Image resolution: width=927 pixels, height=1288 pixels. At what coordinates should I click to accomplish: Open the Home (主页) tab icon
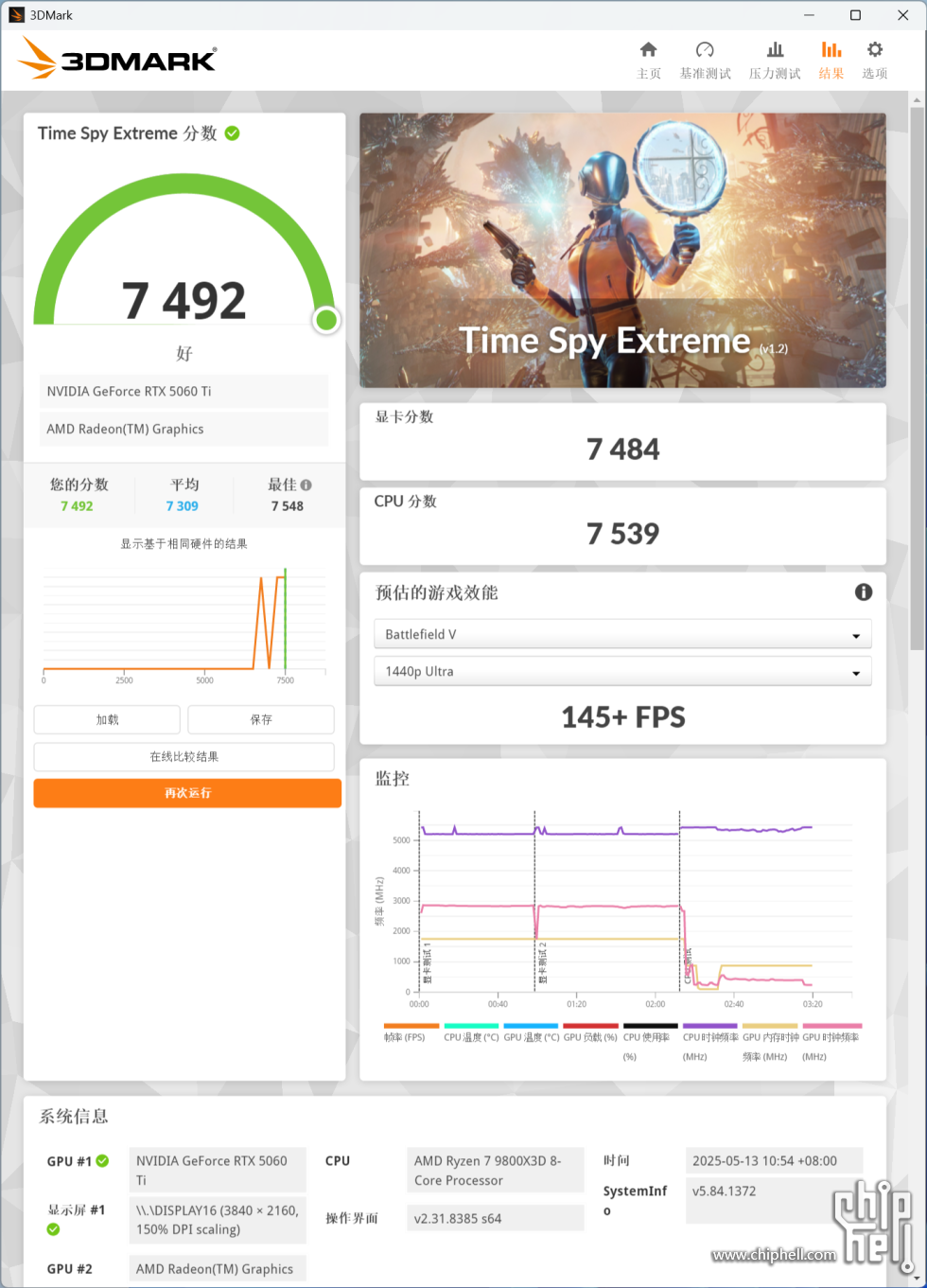pyautogui.click(x=648, y=49)
